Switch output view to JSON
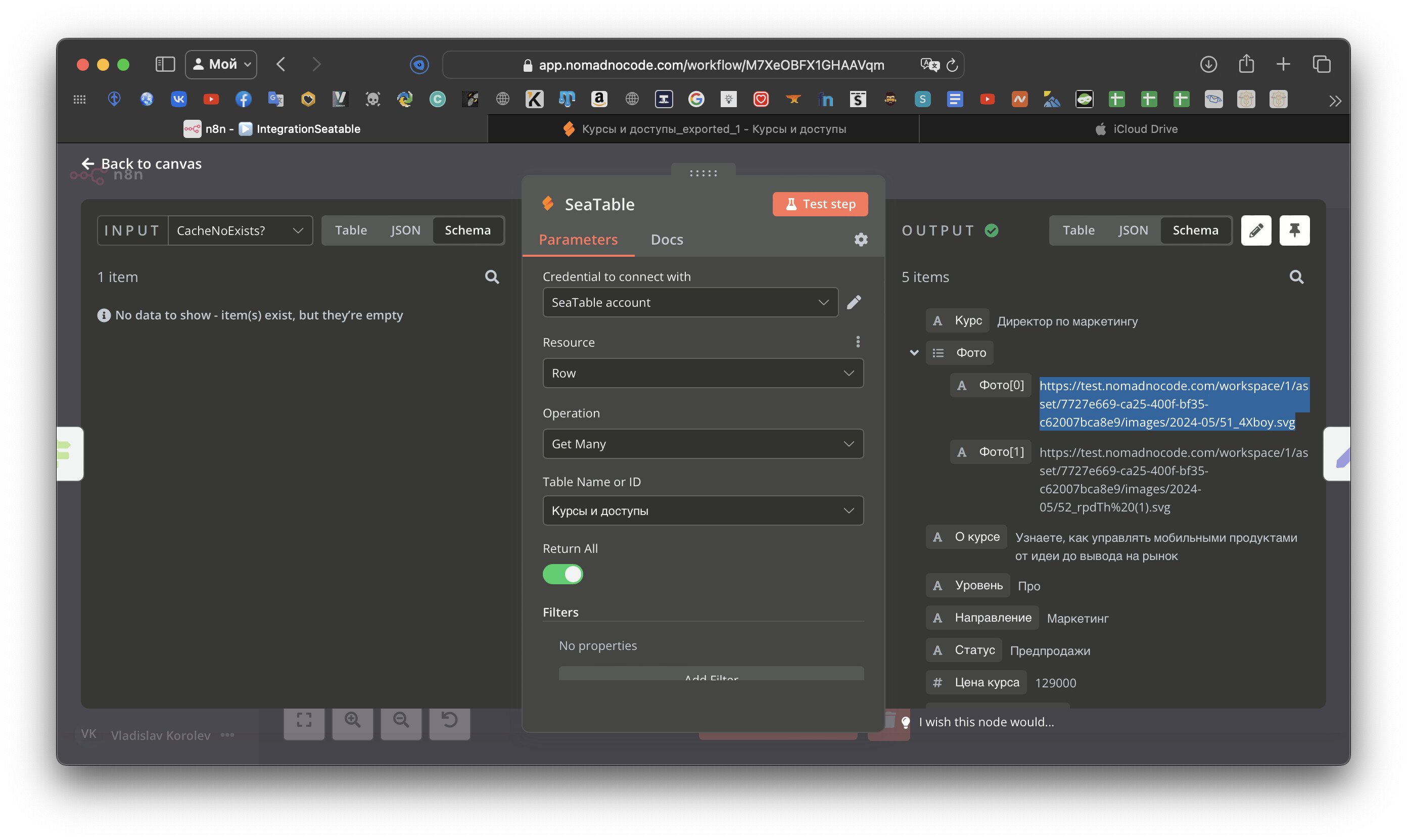This screenshot has height=840, width=1407. point(1133,230)
